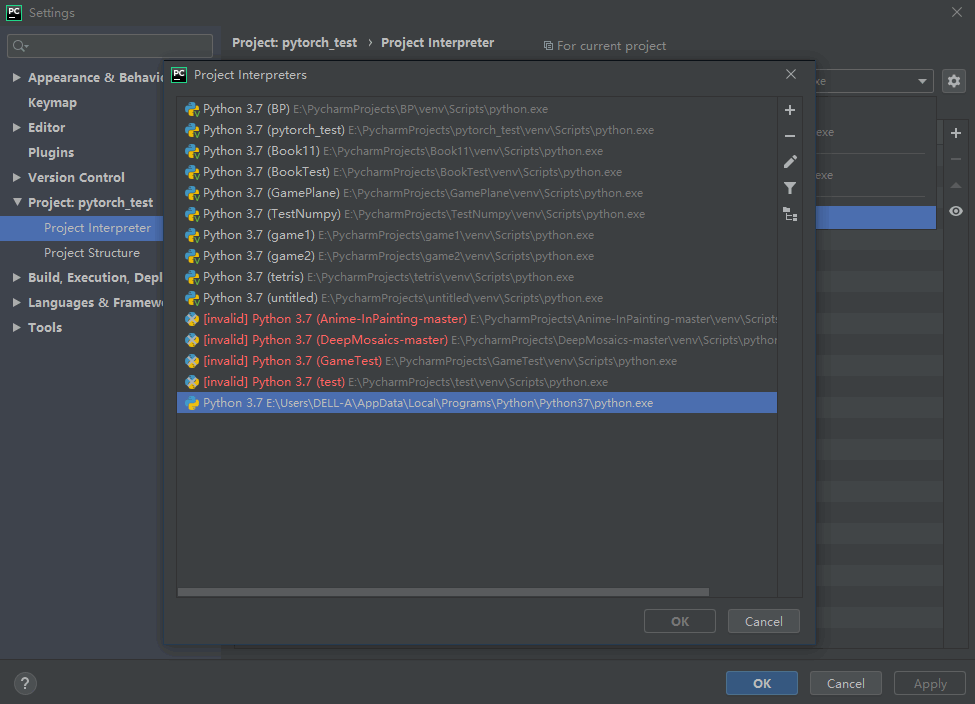Screen dimensions: 975x704
Task: Open the gear menu next to the interpreter dropdown
Action: click(954, 81)
